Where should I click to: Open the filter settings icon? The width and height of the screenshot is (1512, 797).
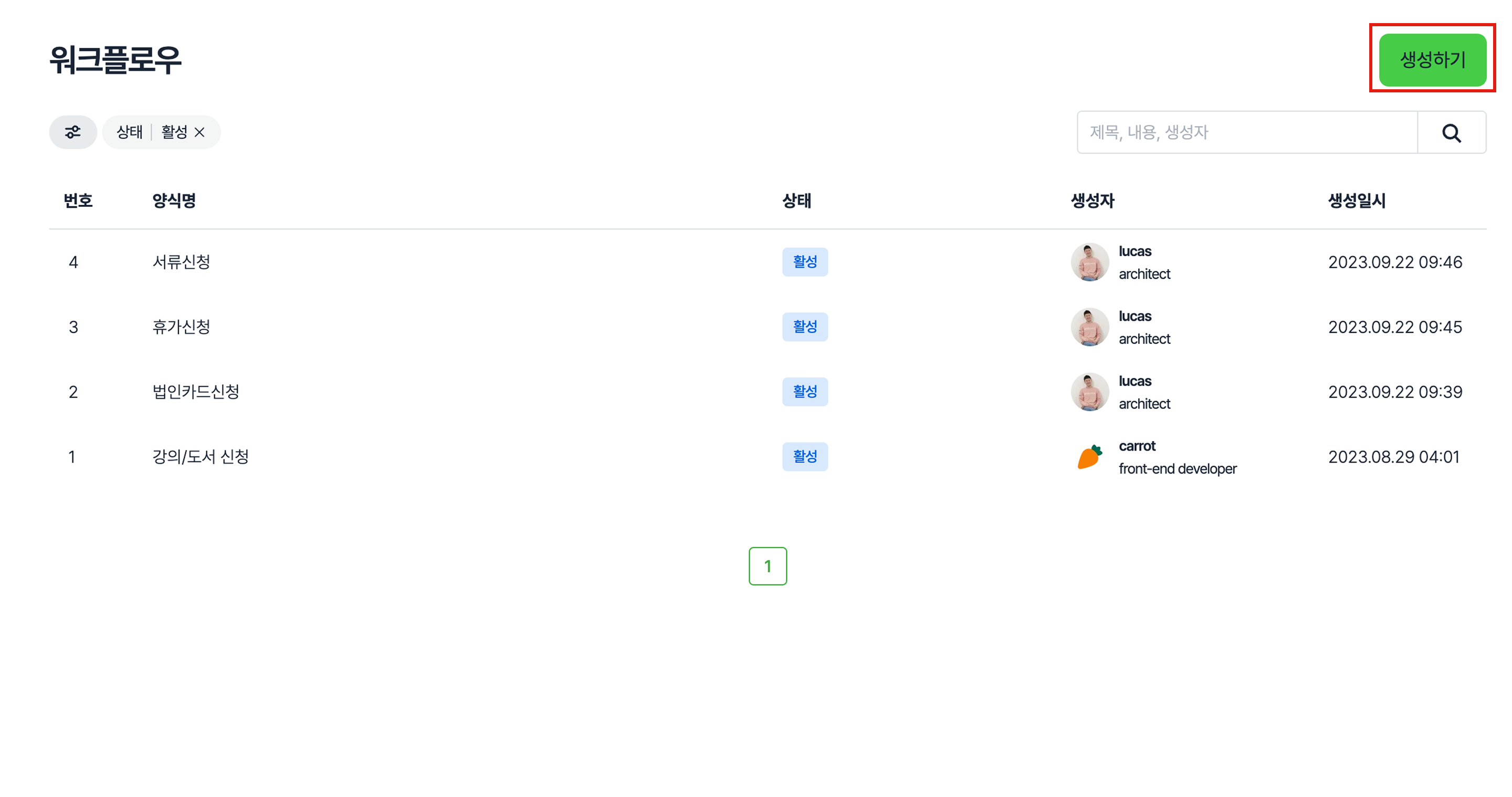point(73,132)
